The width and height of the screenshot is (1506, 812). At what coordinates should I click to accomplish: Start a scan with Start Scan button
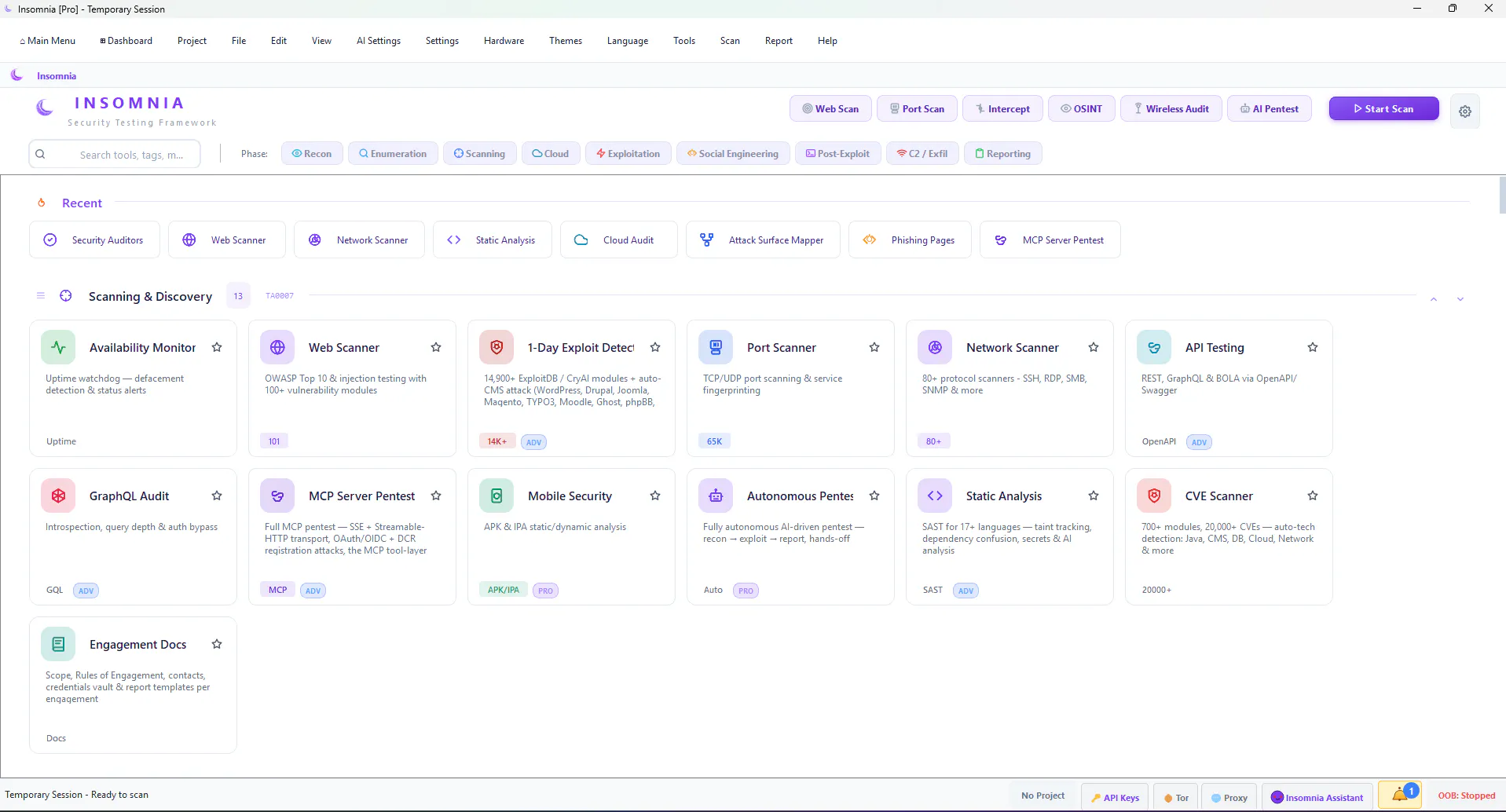(1383, 109)
